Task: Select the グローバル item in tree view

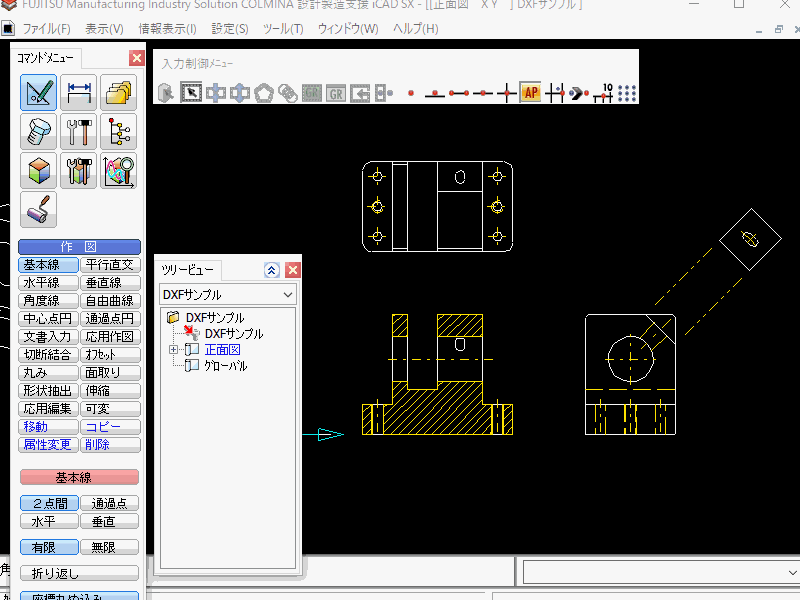Action: point(225,366)
